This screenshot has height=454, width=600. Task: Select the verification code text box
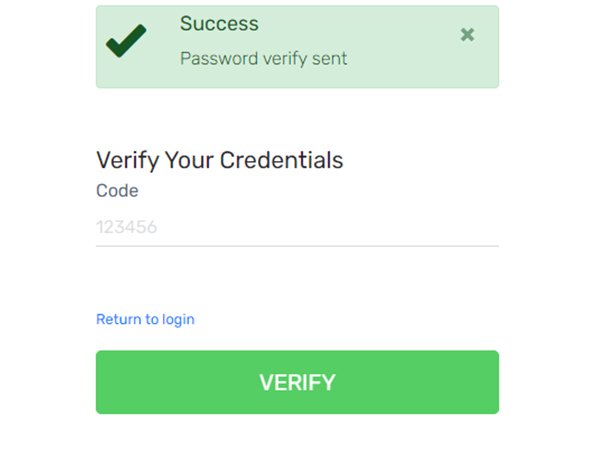pyautogui.click(x=297, y=228)
